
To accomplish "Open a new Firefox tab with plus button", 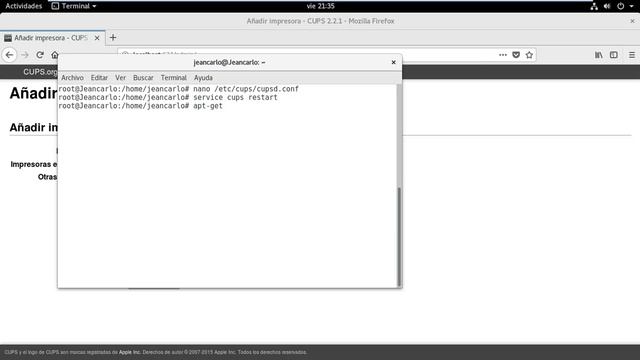I will pyautogui.click(x=113, y=38).
